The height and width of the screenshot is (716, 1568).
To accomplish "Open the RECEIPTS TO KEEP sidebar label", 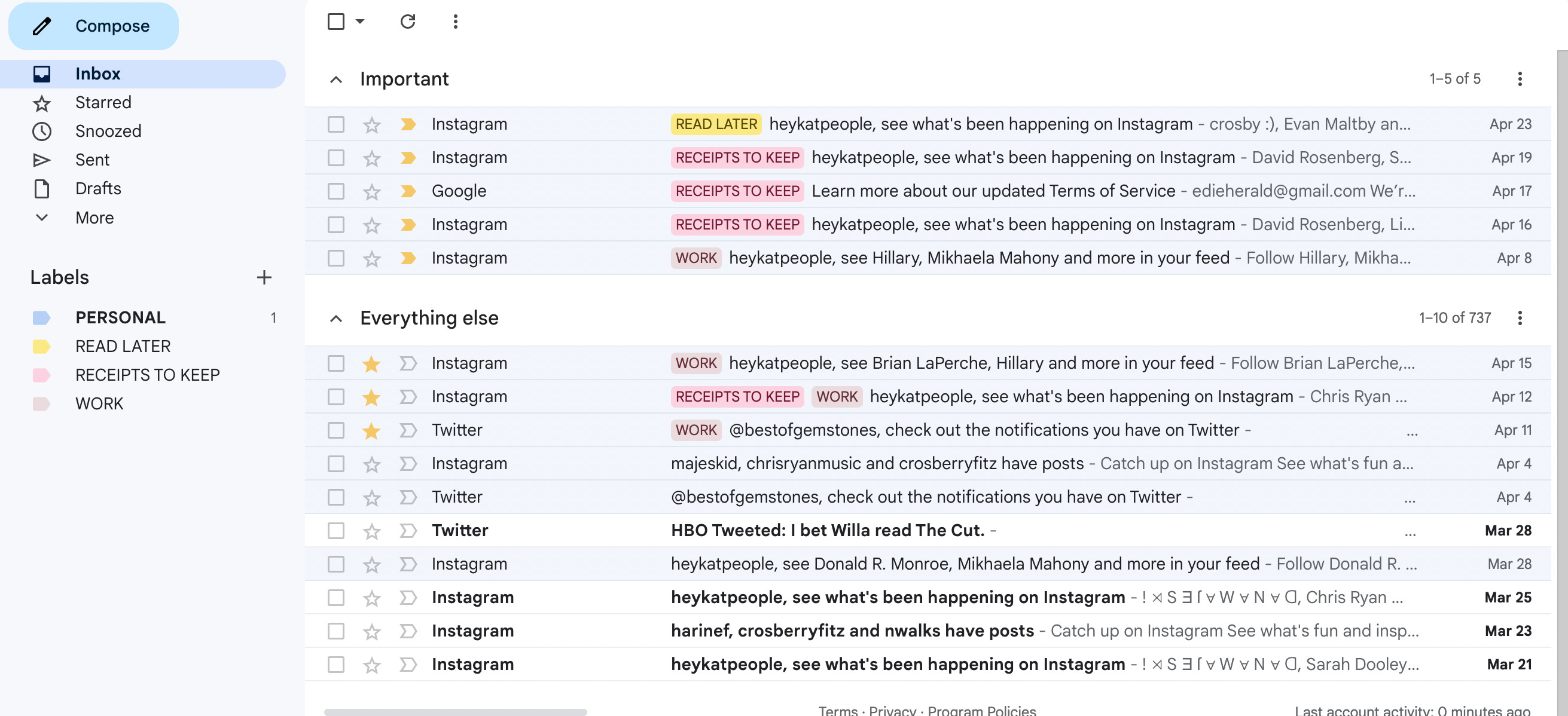I will (147, 375).
